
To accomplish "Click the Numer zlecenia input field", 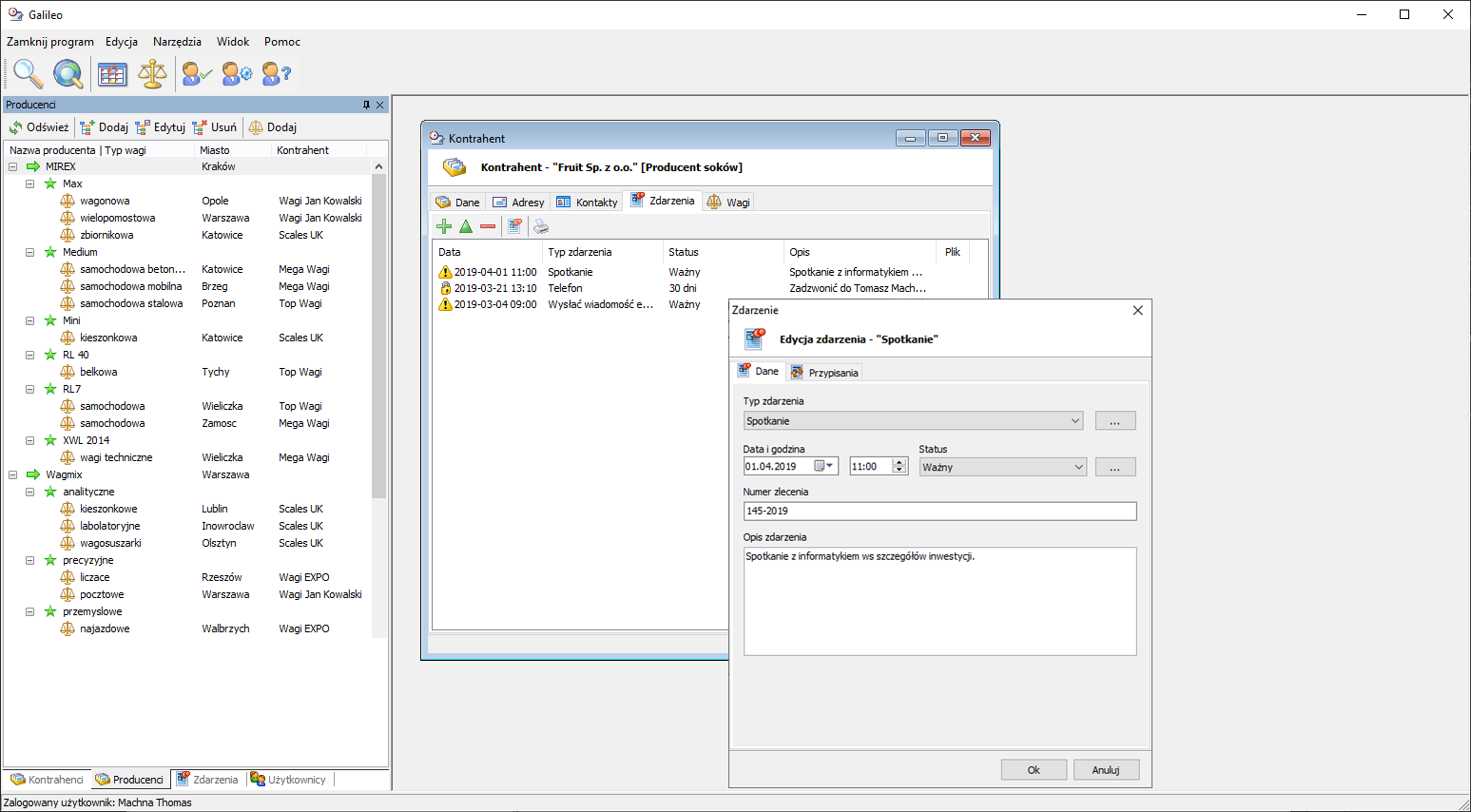I will pyautogui.click(x=939, y=511).
